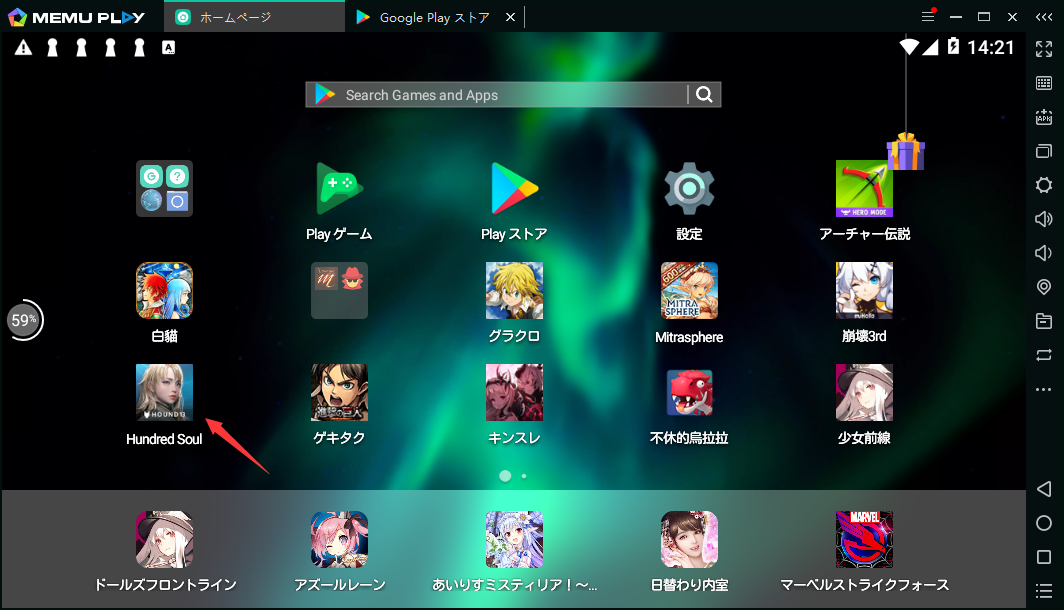Expand the app folder at top left

(164, 188)
